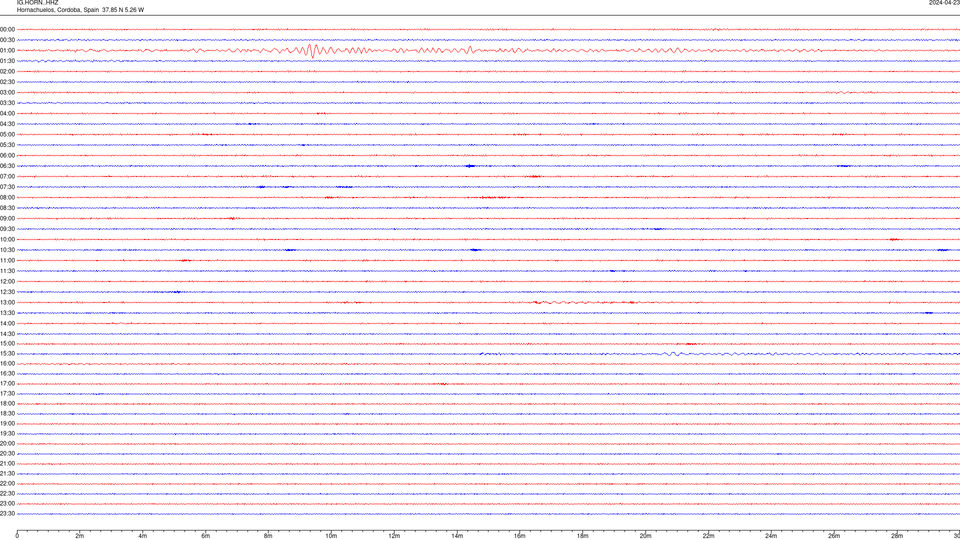This screenshot has width=960, height=540.
Task: Select the 13:00 trace time label
Action: point(7,302)
